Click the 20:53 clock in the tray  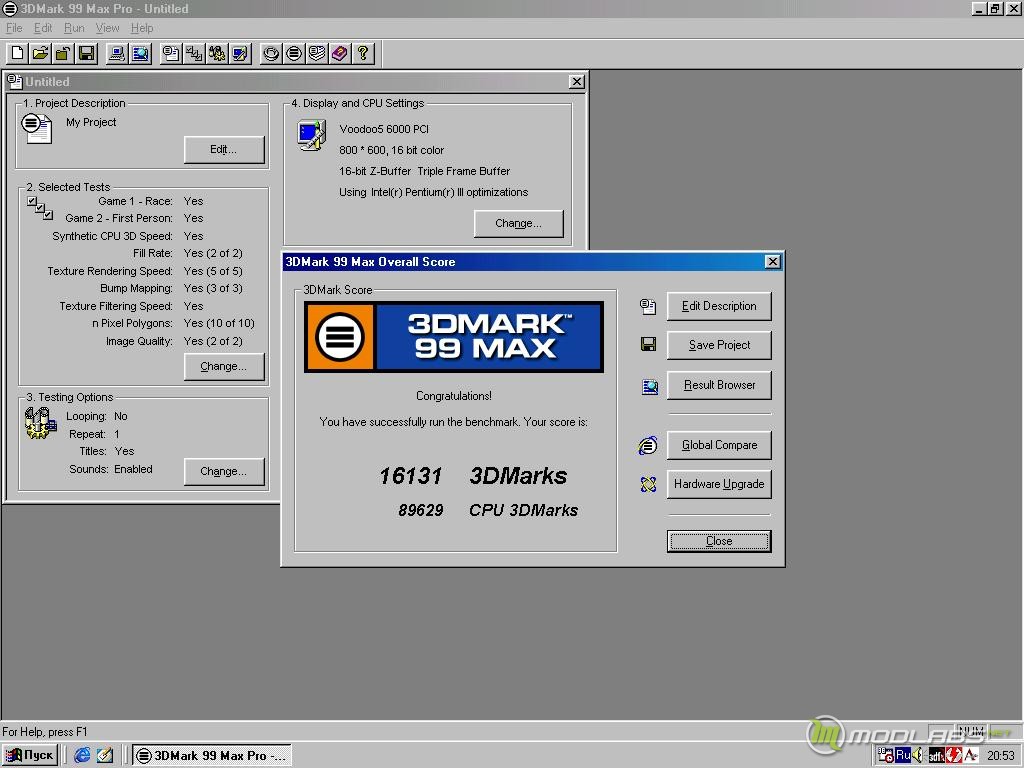pos(1000,756)
